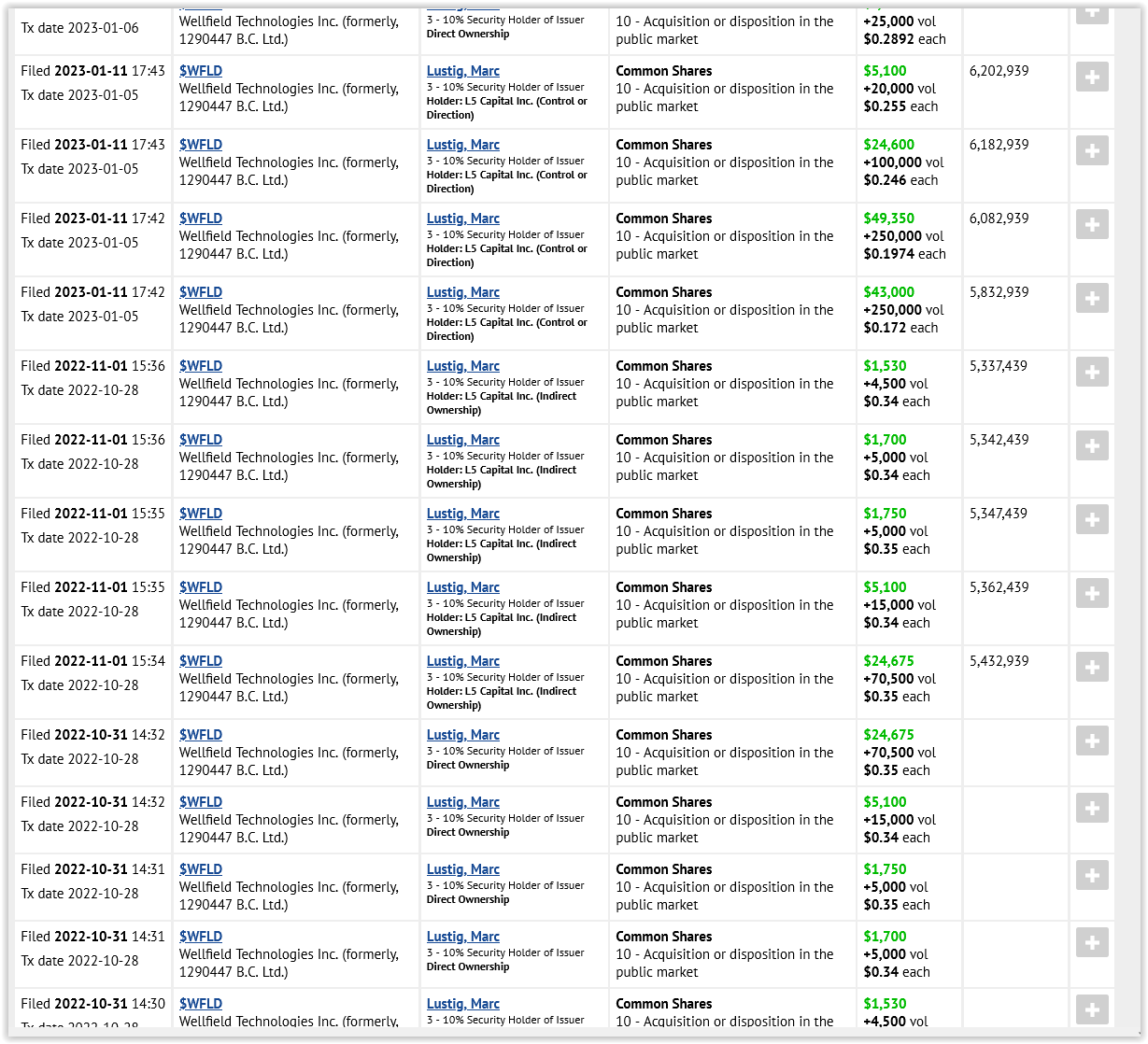Expand the plus icon on the 2023-01-11 17:43 filing
The height and width of the screenshot is (1044, 1148).
point(1091,77)
